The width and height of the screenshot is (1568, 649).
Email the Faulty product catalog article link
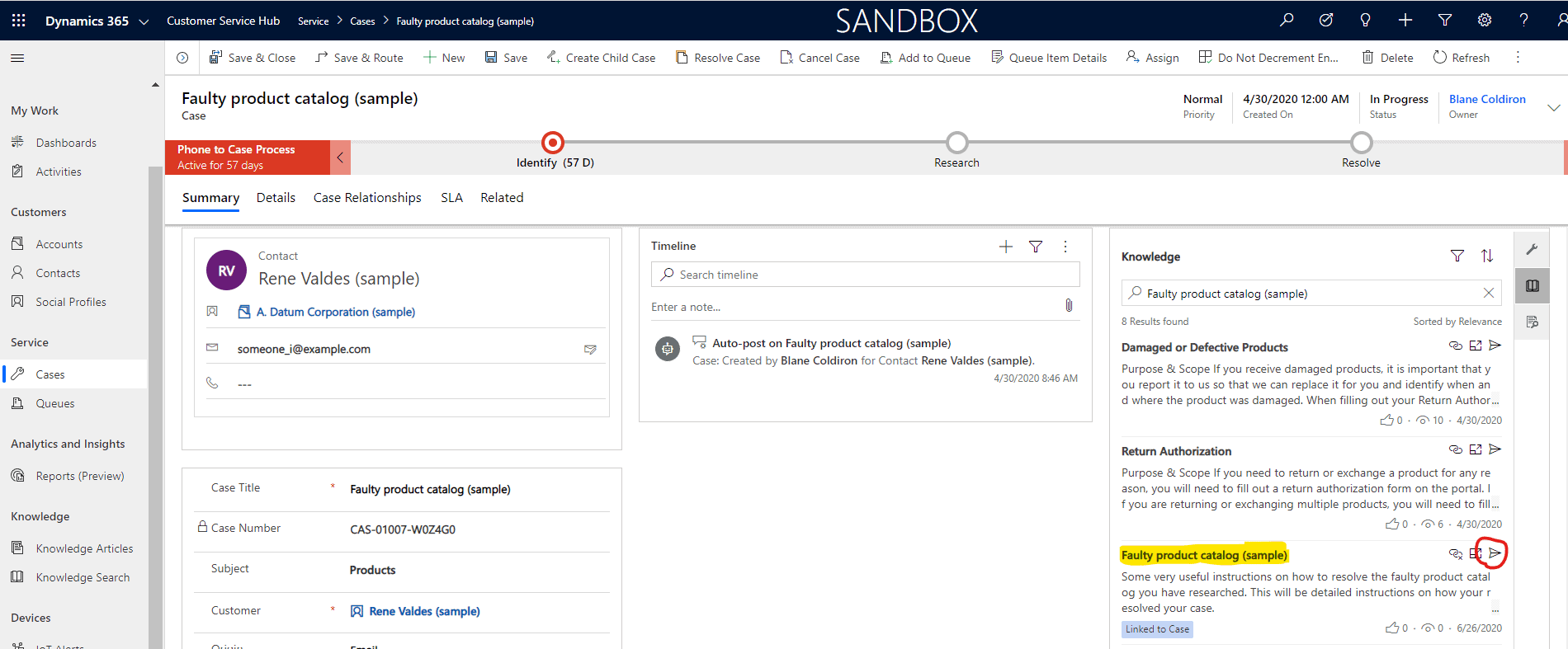click(1495, 553)
